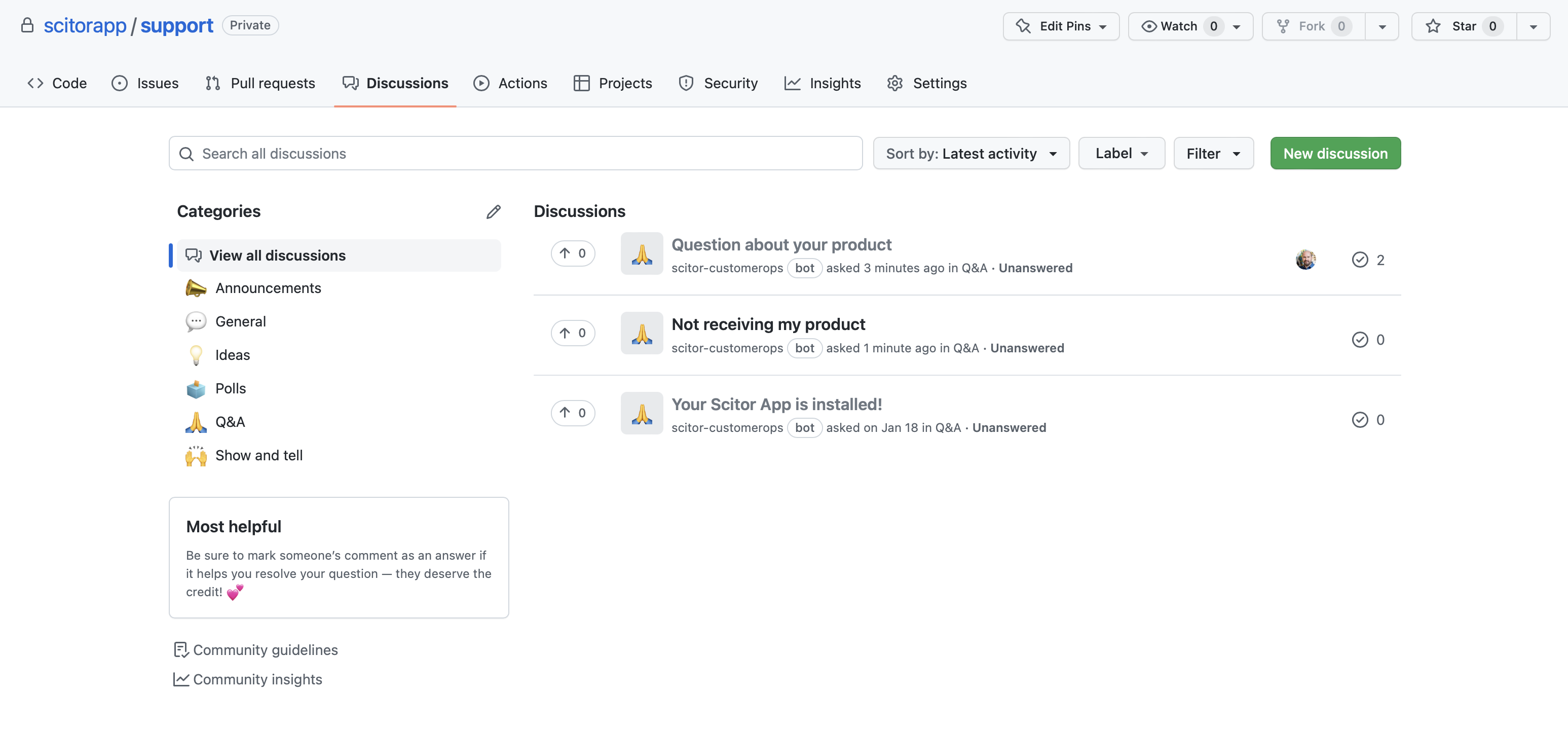The height and width of the screenshot is (729, 1568).
Task: Click the Community insights graph icon
Action: (x=181, y=679)
